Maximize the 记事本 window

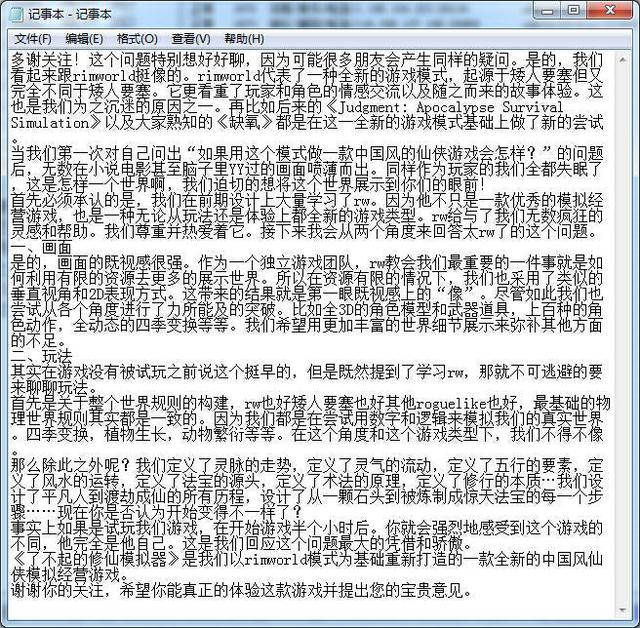[x=573, y=10]
